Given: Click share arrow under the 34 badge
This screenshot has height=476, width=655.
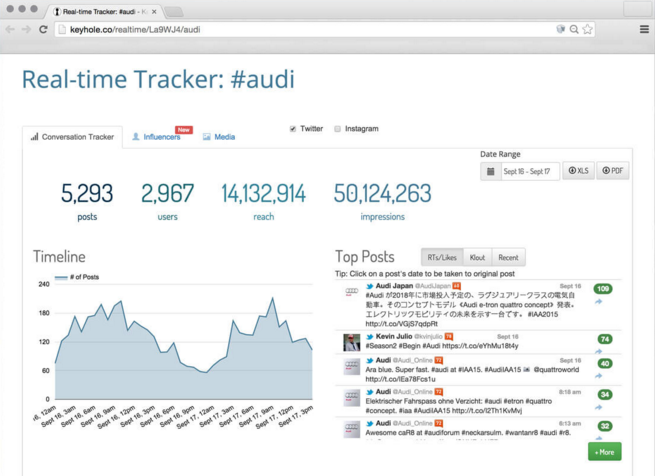Looking at the screenshot, I should [x=599, y=407].
